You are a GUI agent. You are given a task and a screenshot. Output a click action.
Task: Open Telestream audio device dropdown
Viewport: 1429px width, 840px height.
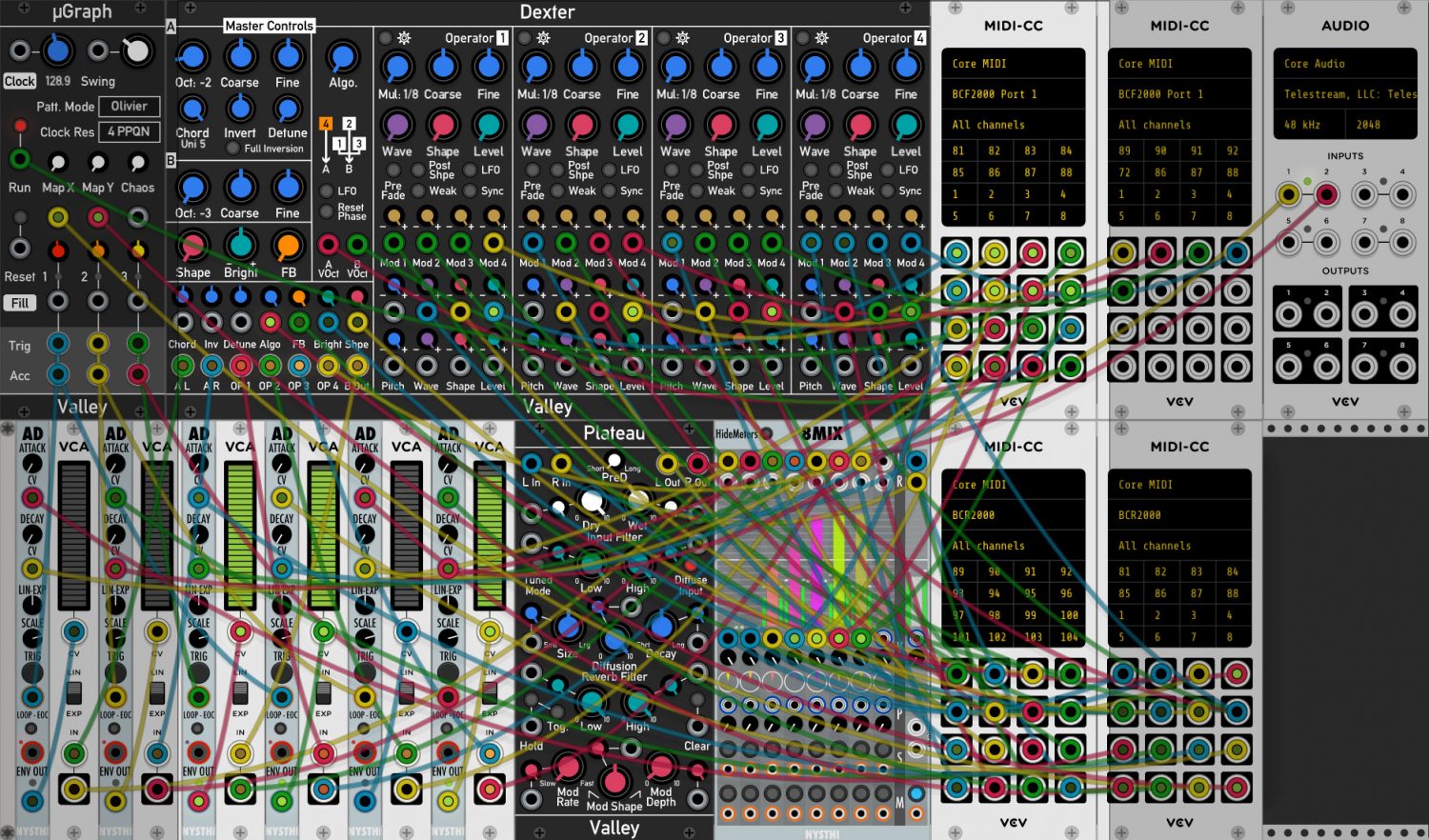(1345, 94)
